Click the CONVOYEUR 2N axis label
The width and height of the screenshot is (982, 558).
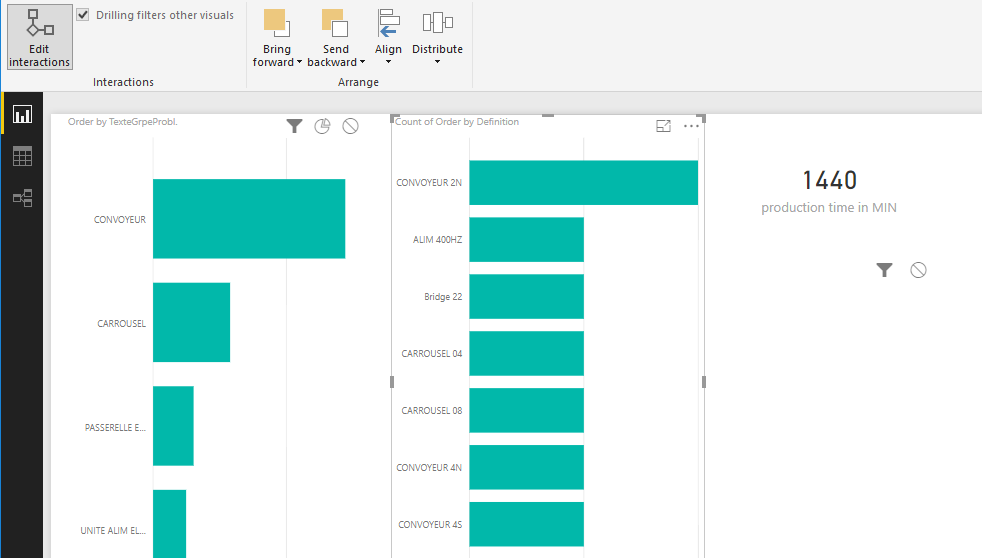pos(429,183)
